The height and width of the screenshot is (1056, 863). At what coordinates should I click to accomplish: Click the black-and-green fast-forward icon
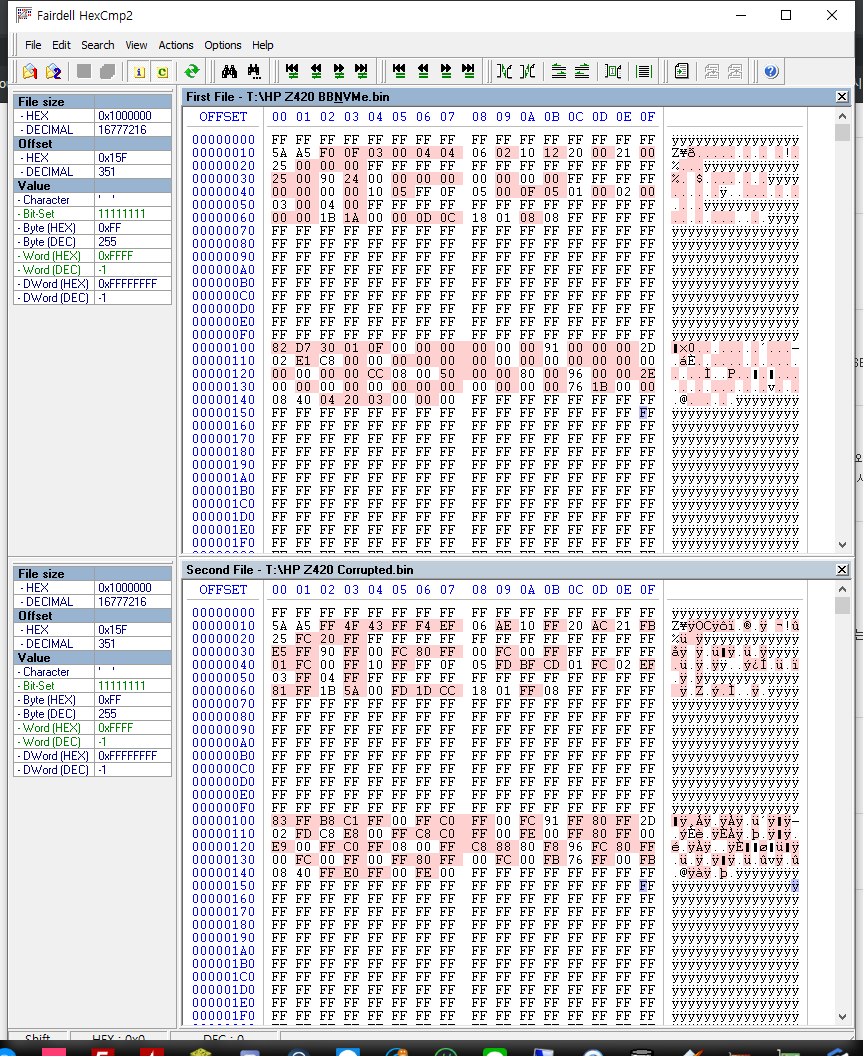click(x=445, y=71)
